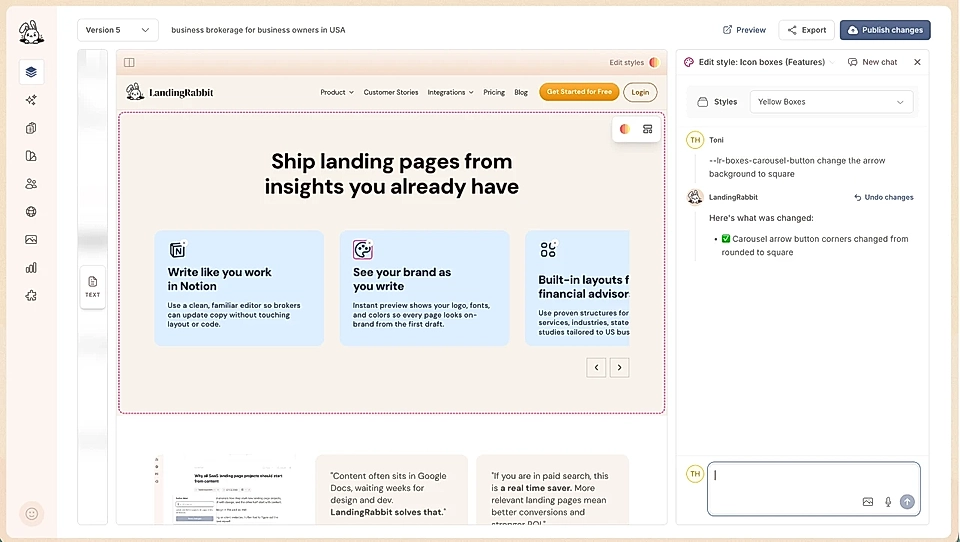
Task: Attach an image via chat input icon
Action: [868, 502]
